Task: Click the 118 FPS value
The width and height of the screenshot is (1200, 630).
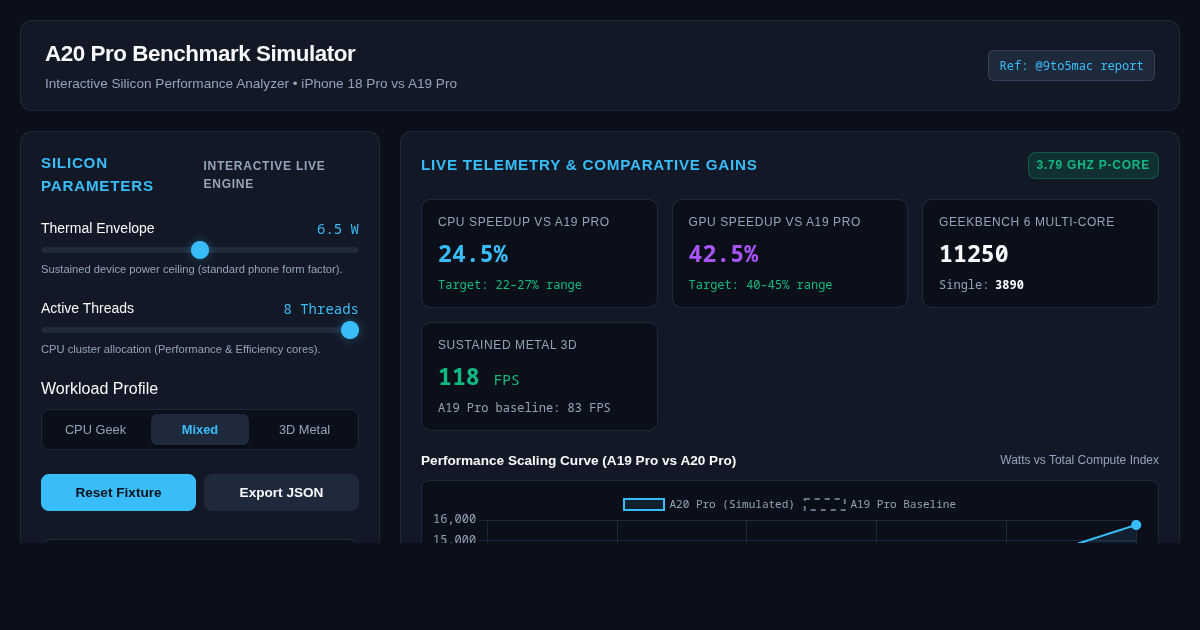Action: (x=479, y=378)
